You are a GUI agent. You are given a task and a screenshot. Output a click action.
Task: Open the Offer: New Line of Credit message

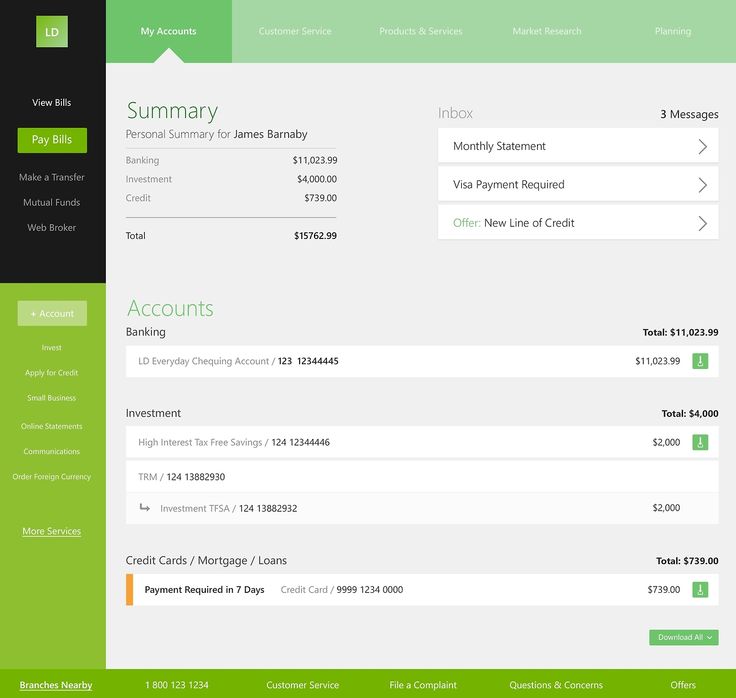[x=578, y=223]
